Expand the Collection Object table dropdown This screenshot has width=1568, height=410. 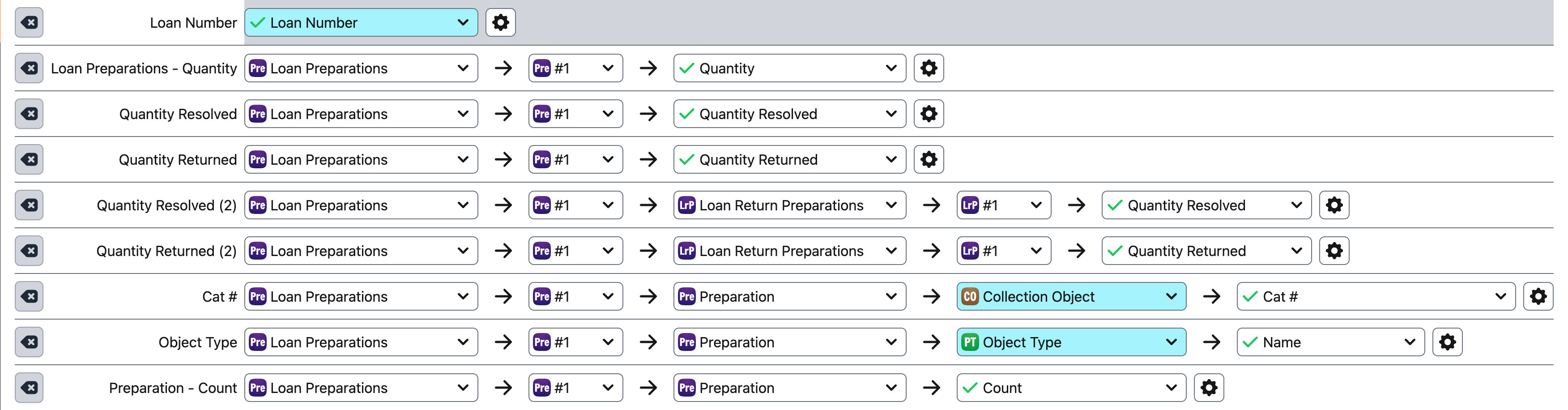(1071, 297)
